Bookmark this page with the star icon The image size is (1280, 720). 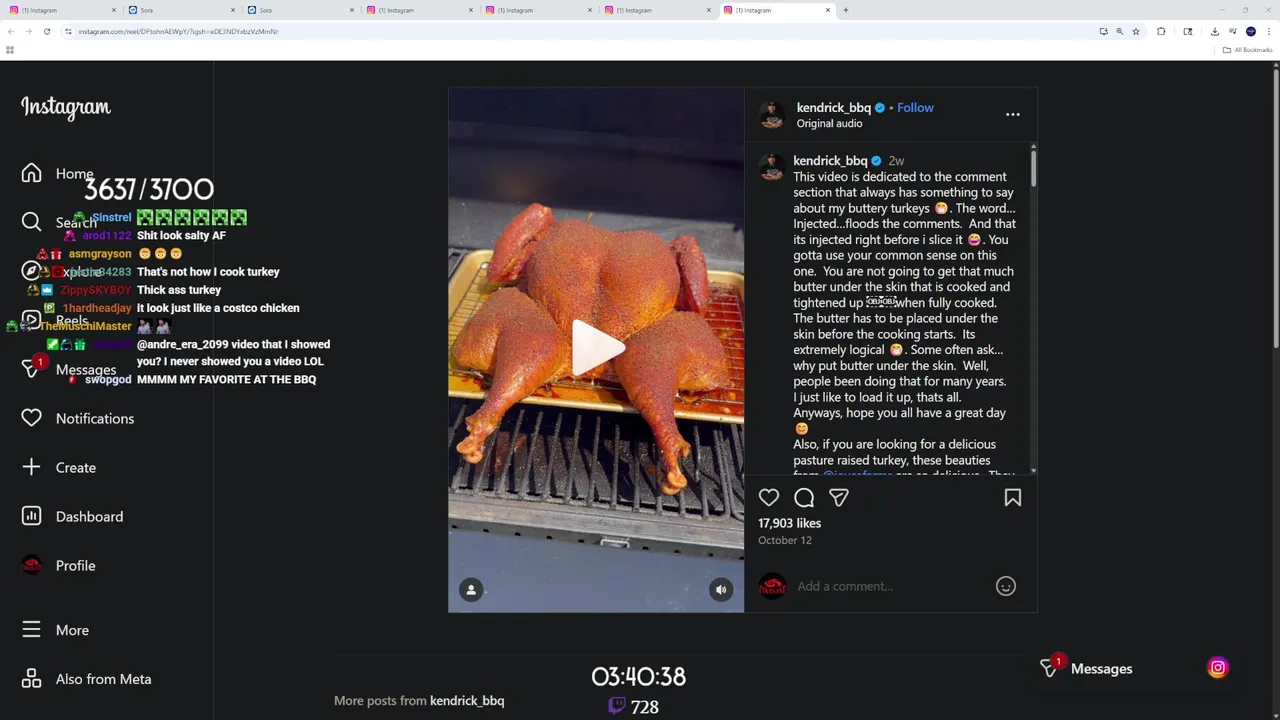1136,31
